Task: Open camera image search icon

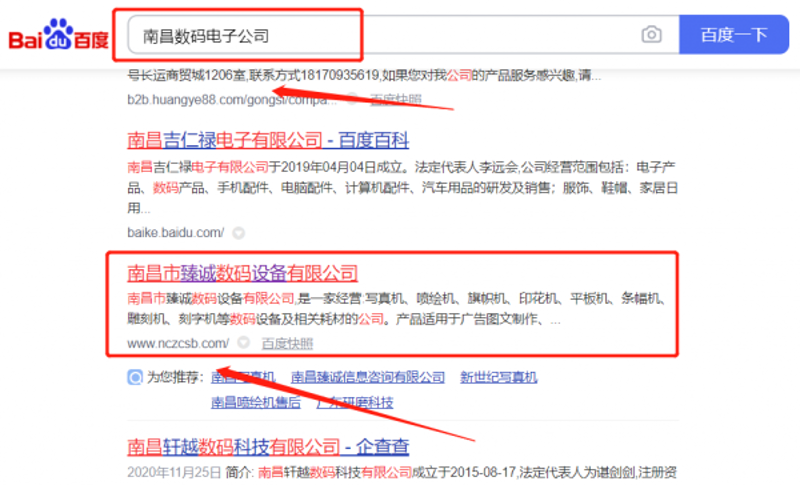Action: pos(652,35)
